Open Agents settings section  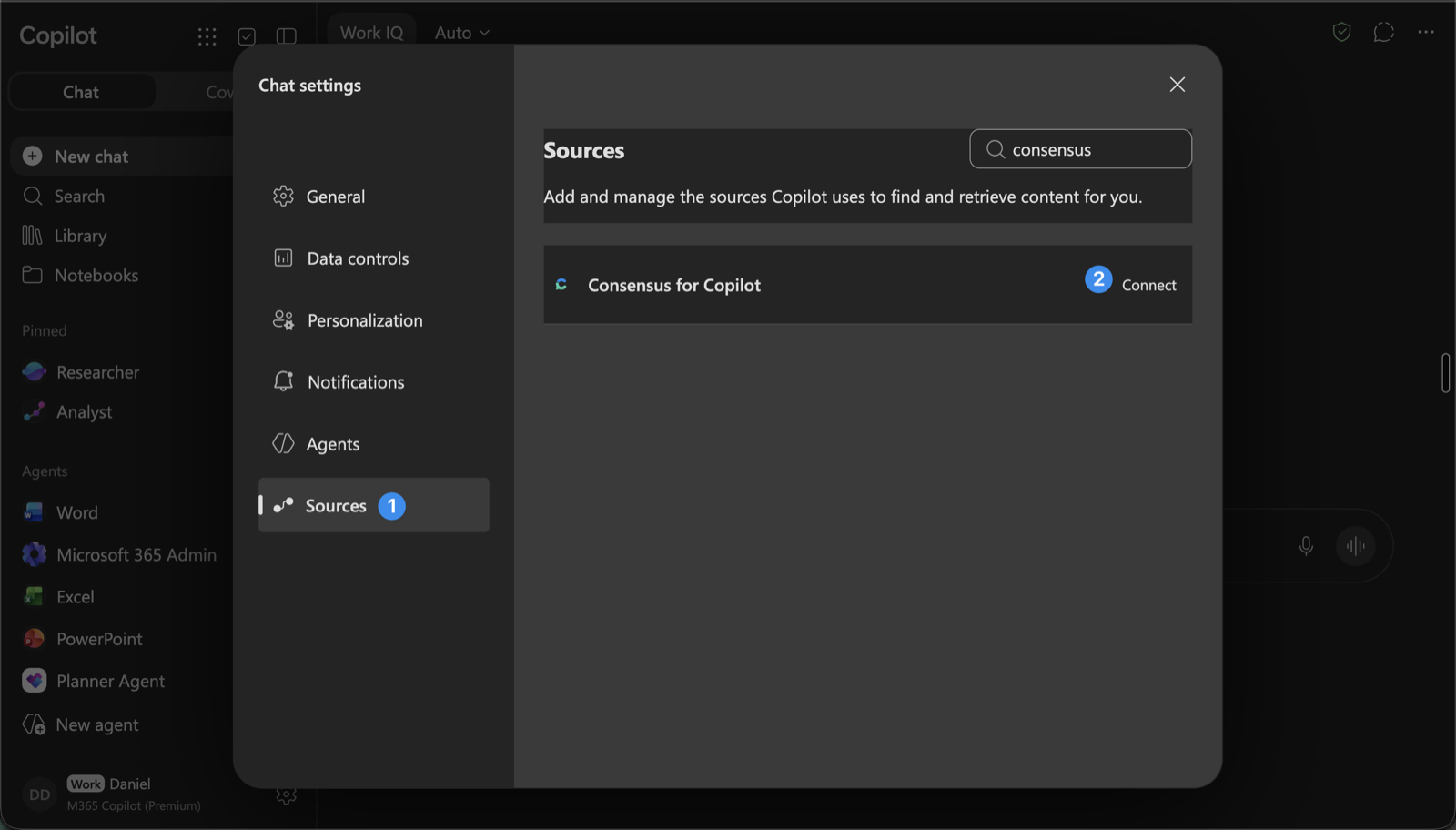click(373, 444)
